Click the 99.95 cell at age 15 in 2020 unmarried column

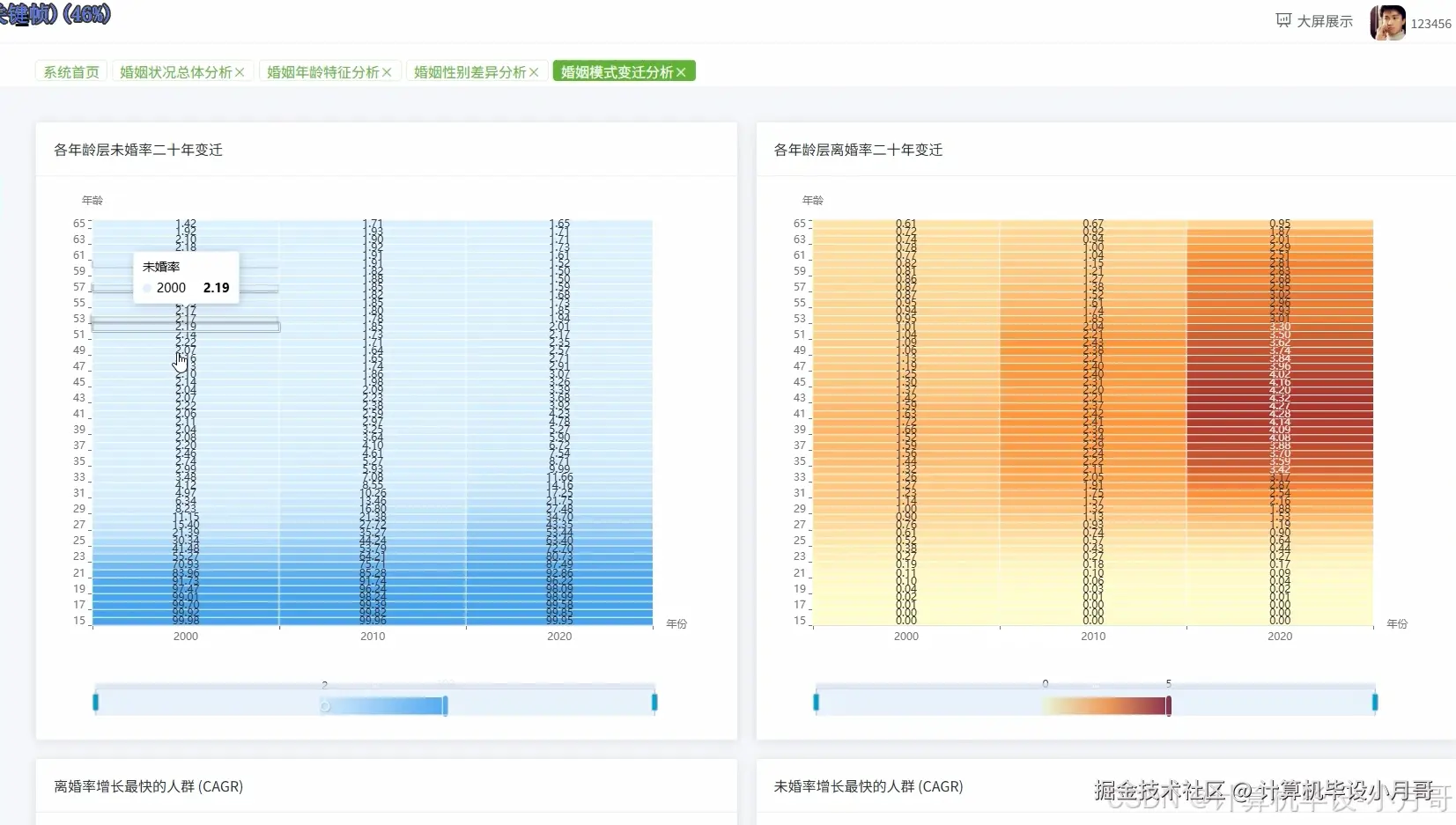tap(559, 621)
